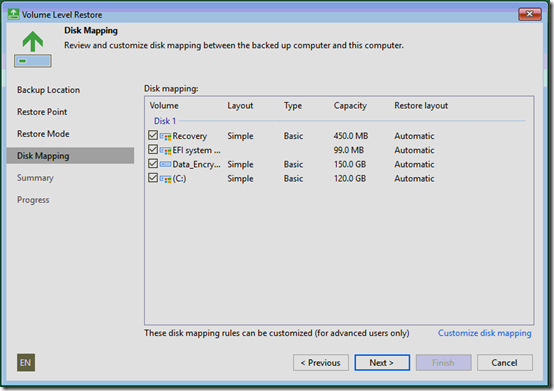Click the Restore layout column header

(x=421, y=106)
